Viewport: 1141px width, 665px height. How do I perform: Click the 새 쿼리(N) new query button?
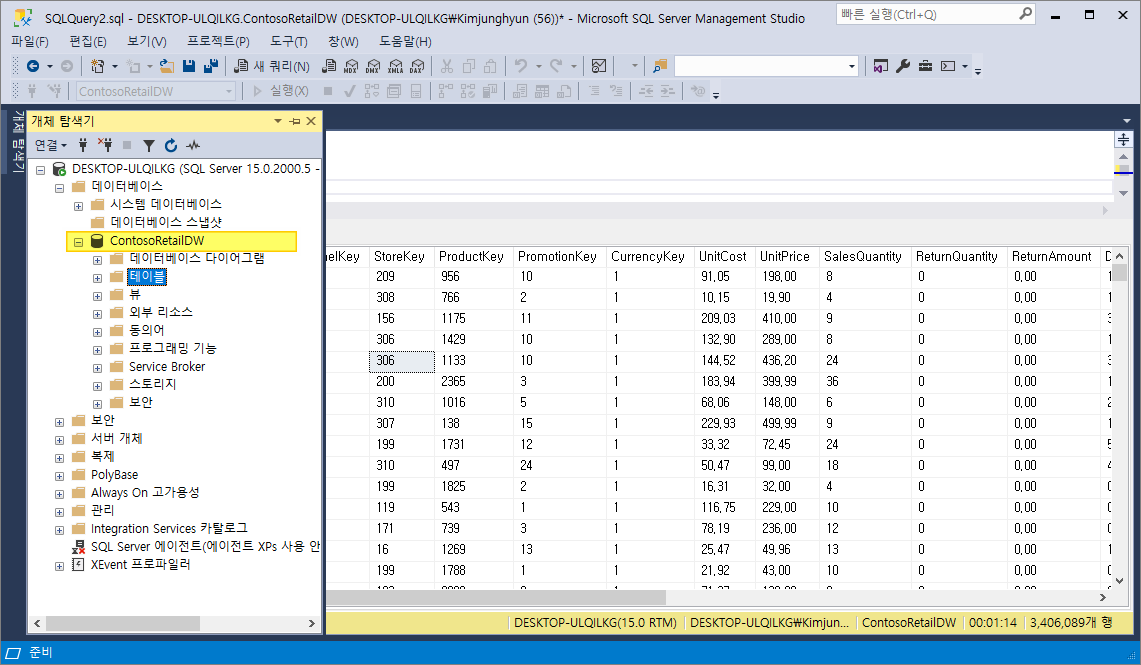[272, 66]
